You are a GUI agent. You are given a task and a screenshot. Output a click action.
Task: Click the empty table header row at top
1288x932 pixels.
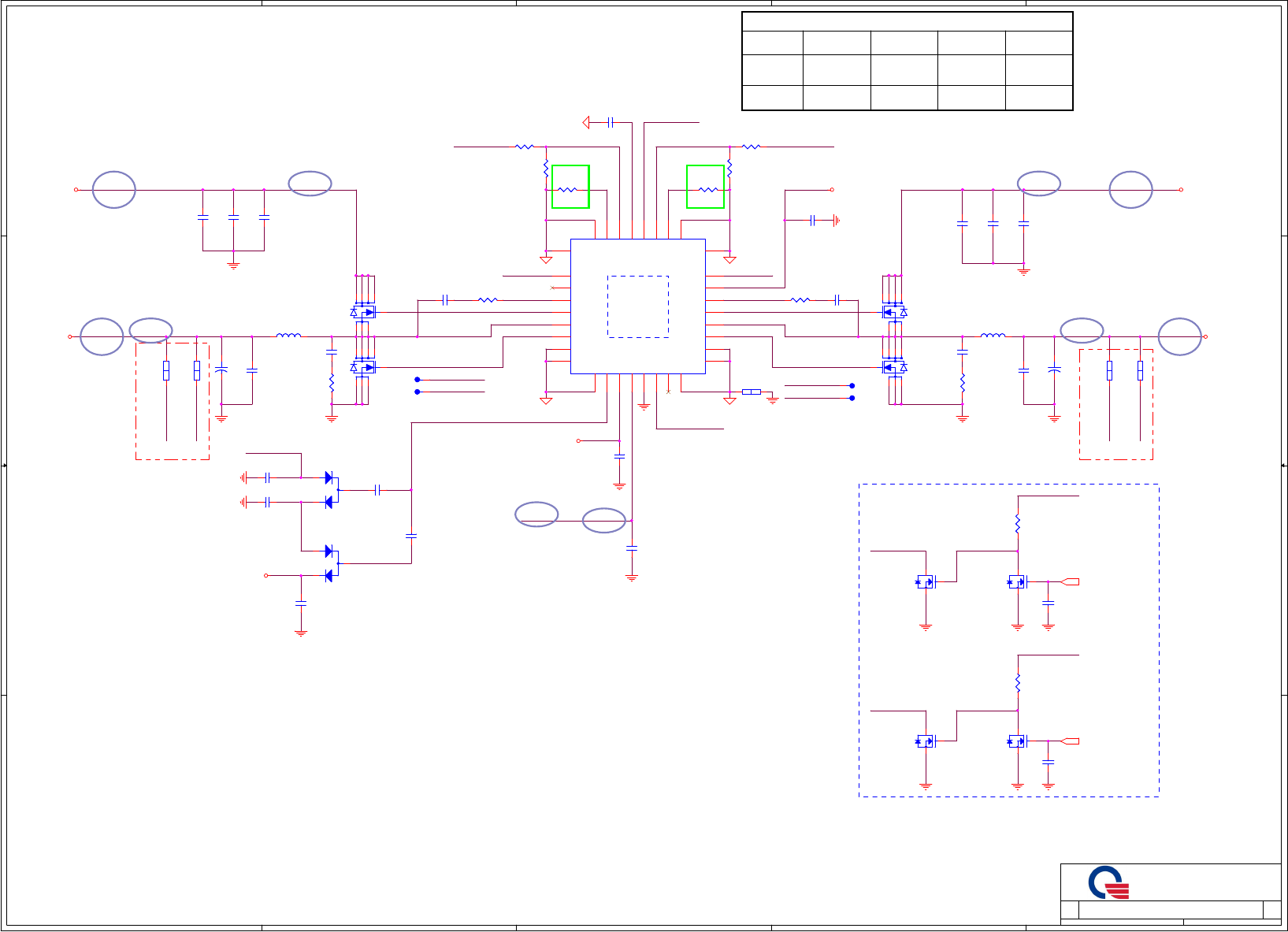pos(908,21)
